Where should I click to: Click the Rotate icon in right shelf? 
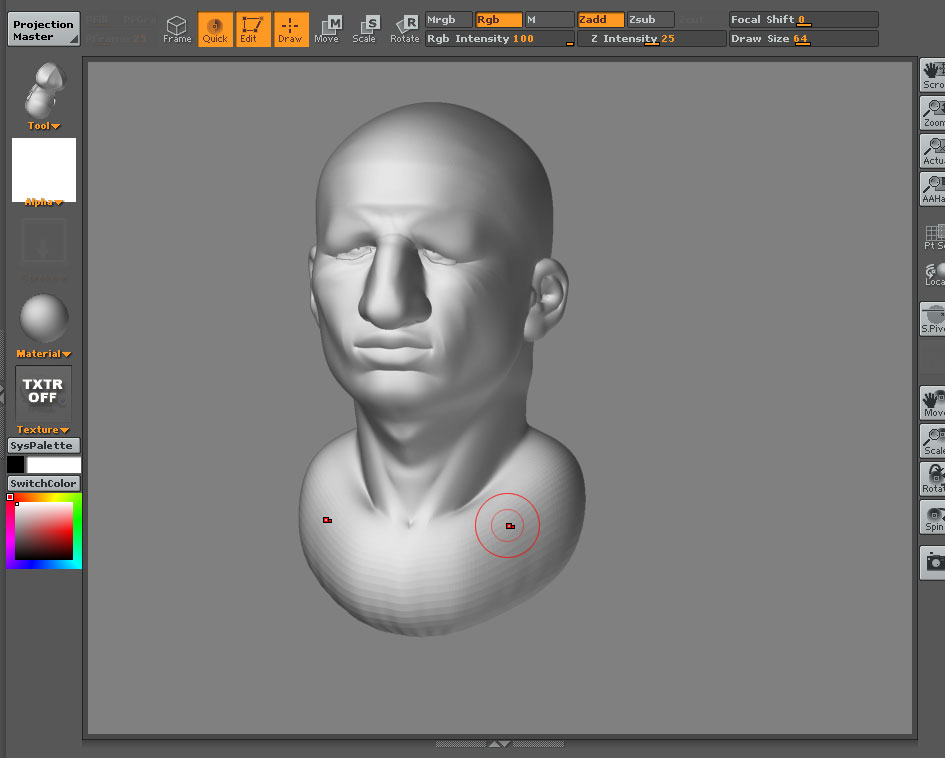(x=933, y=478)
